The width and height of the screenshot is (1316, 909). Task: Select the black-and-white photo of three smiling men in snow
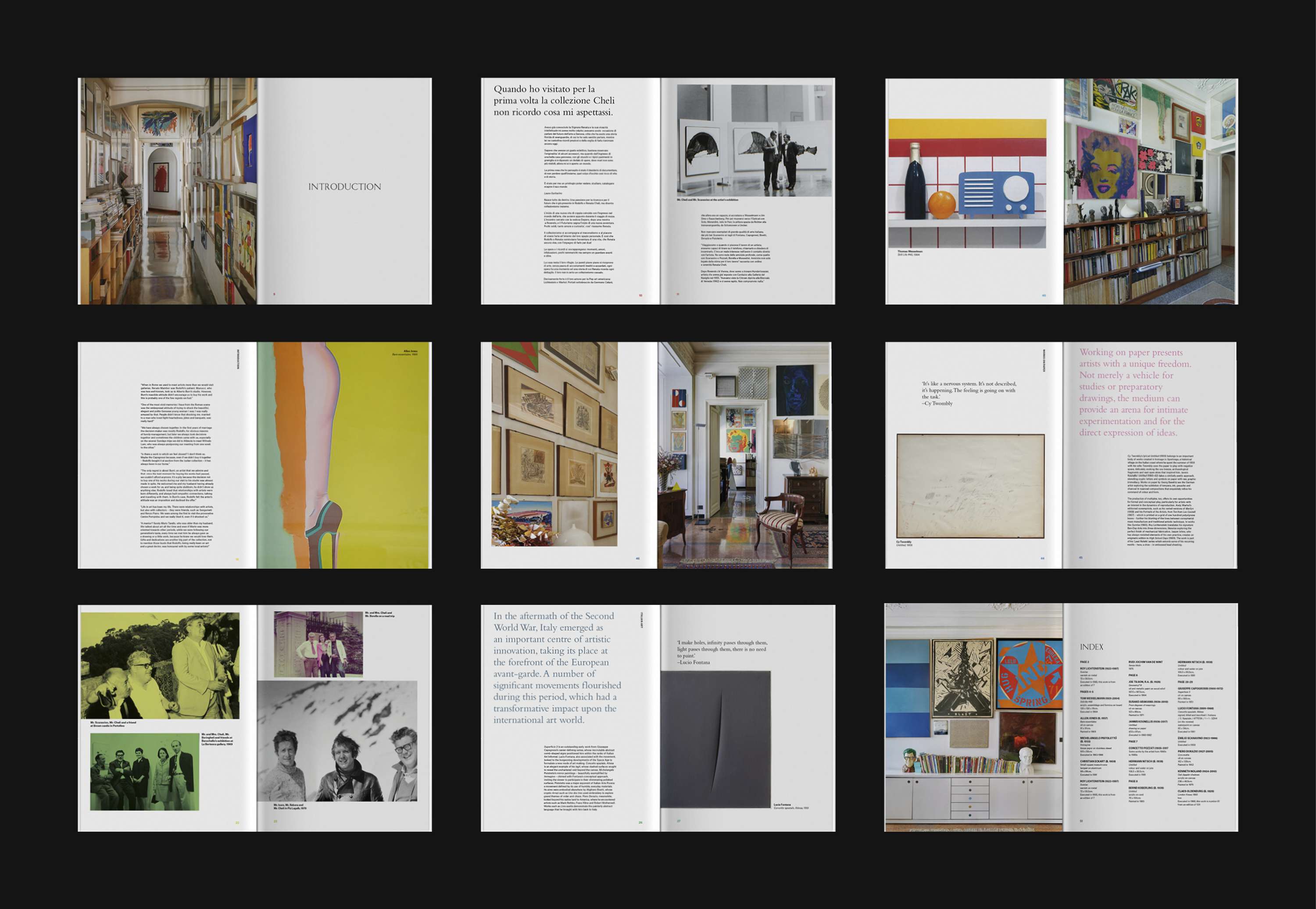tap(337, 741)
